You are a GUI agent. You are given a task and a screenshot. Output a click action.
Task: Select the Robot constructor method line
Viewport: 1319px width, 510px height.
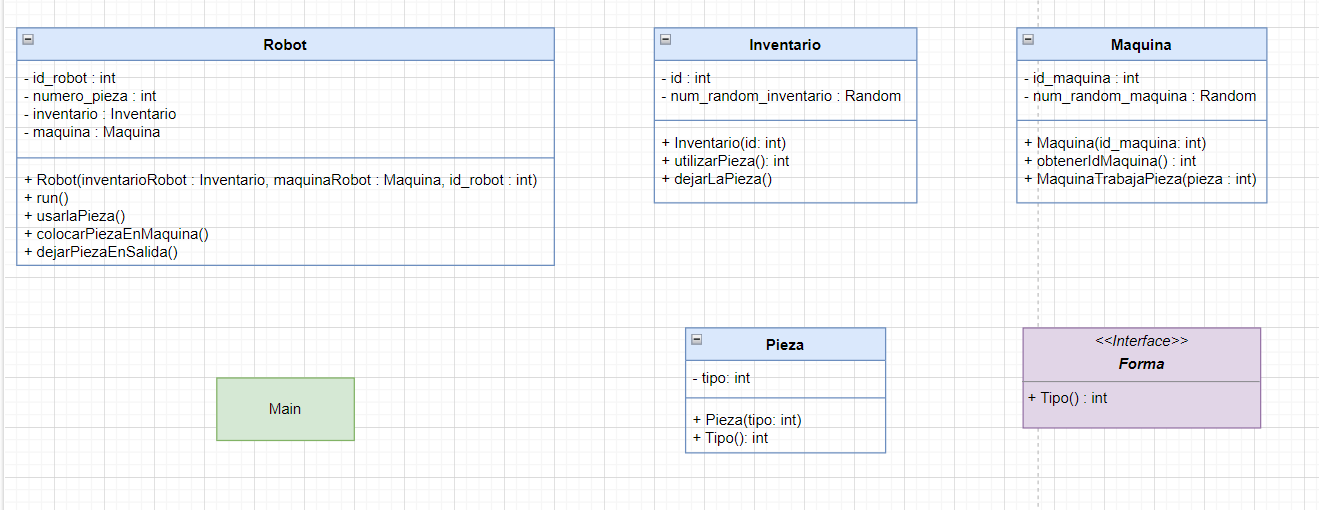click(280, 180)
